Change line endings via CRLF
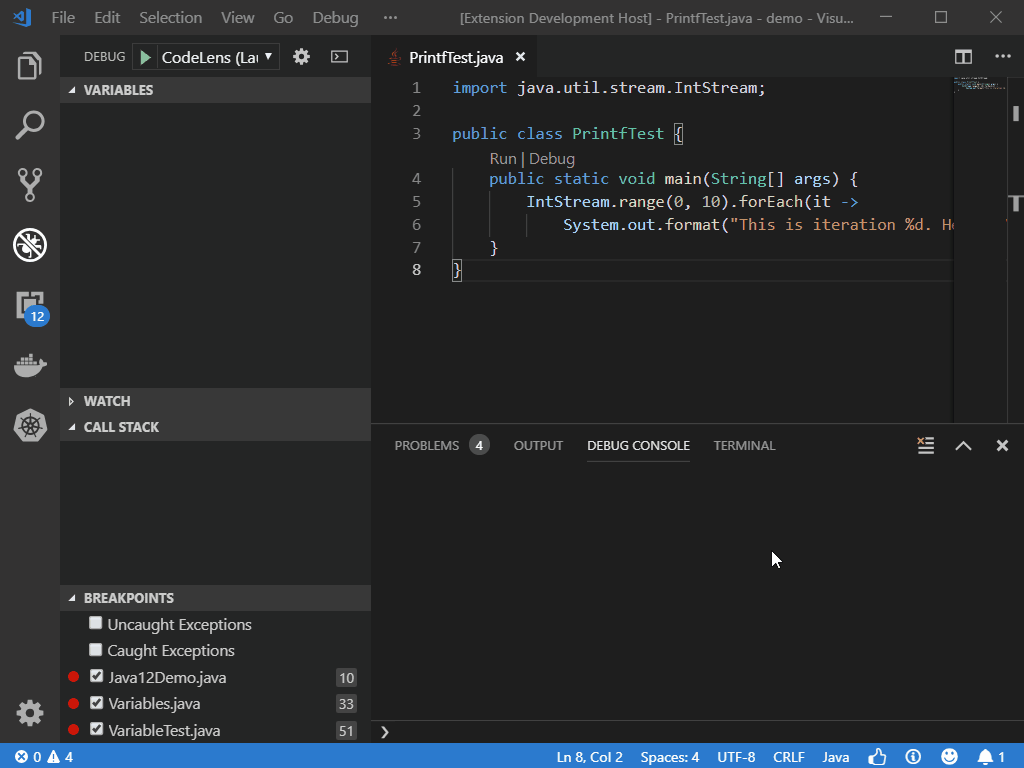Viewport: 1024px width, 768px height. [789, 757]
